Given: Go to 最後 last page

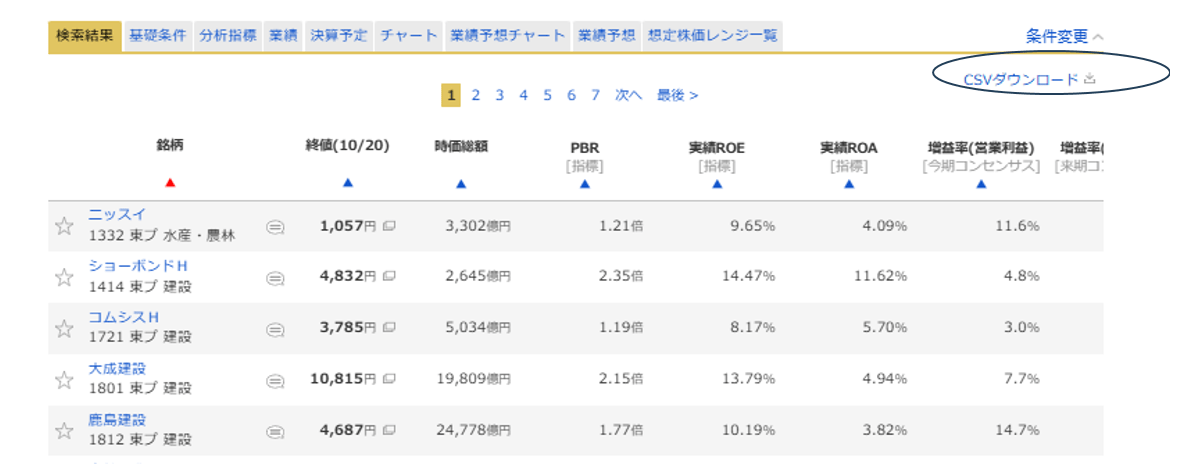Looking at the screenshot, I should point(677,95).
